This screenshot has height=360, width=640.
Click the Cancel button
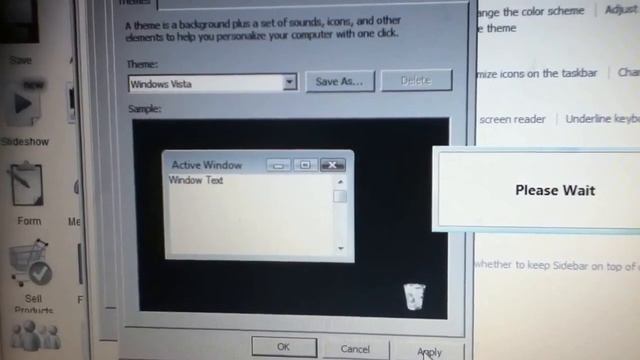tap(356, 349)
